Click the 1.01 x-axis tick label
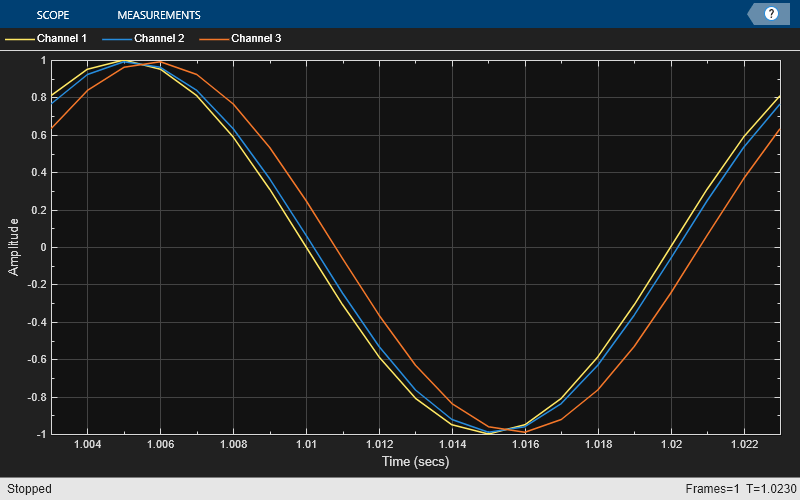800x500 pixels. pyautogui.click(x=307, y=444)
